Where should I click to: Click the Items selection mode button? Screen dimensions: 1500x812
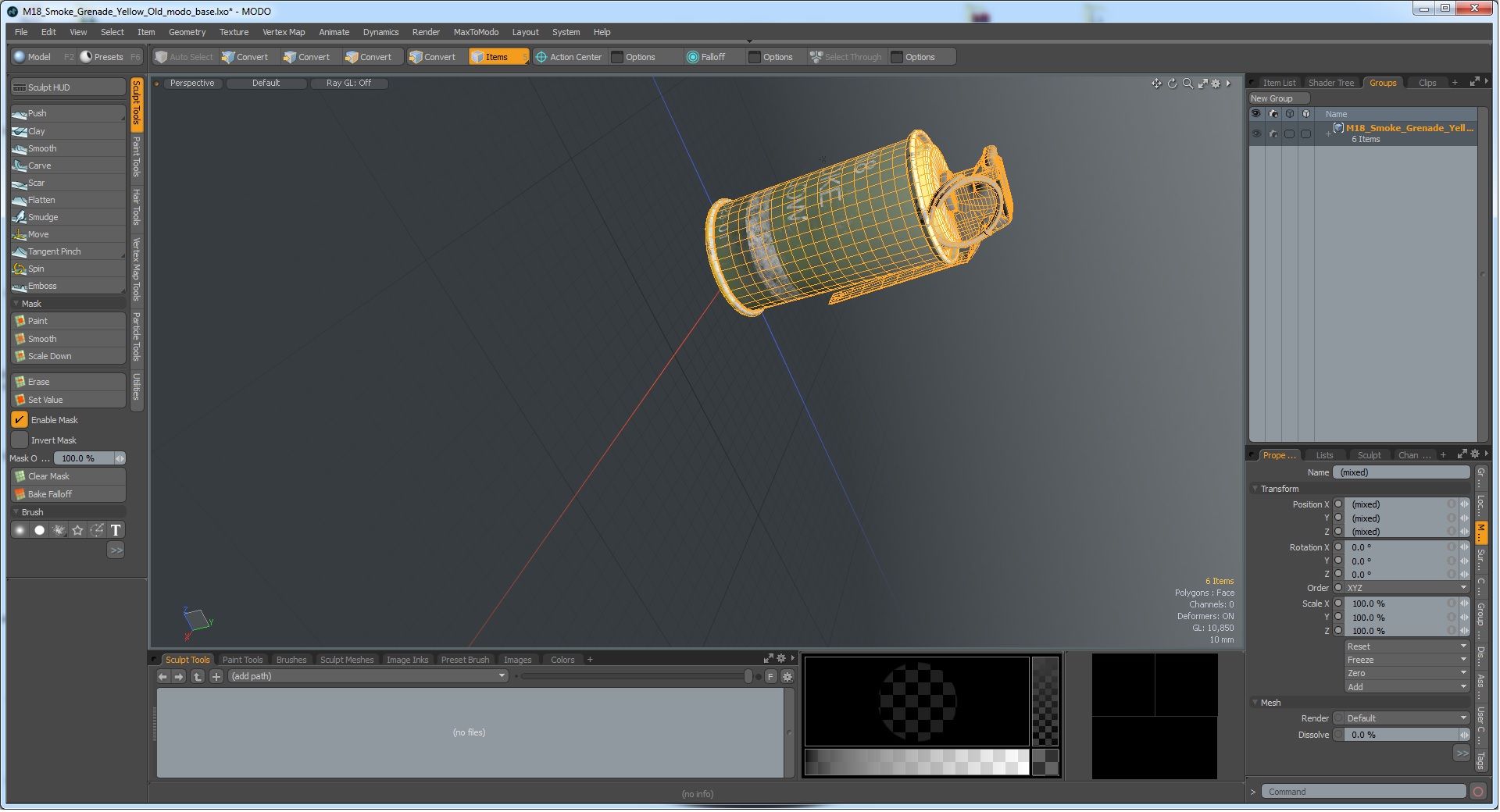(498, 57)
